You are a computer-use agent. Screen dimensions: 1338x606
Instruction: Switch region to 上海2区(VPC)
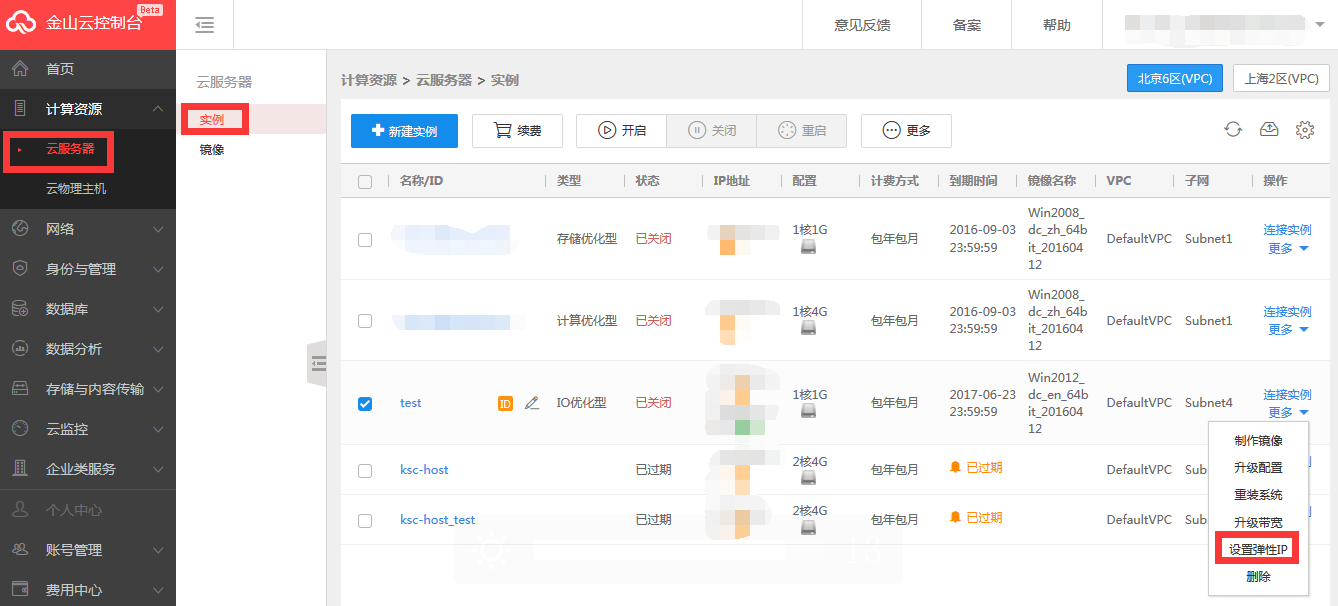pos(1280,79)
